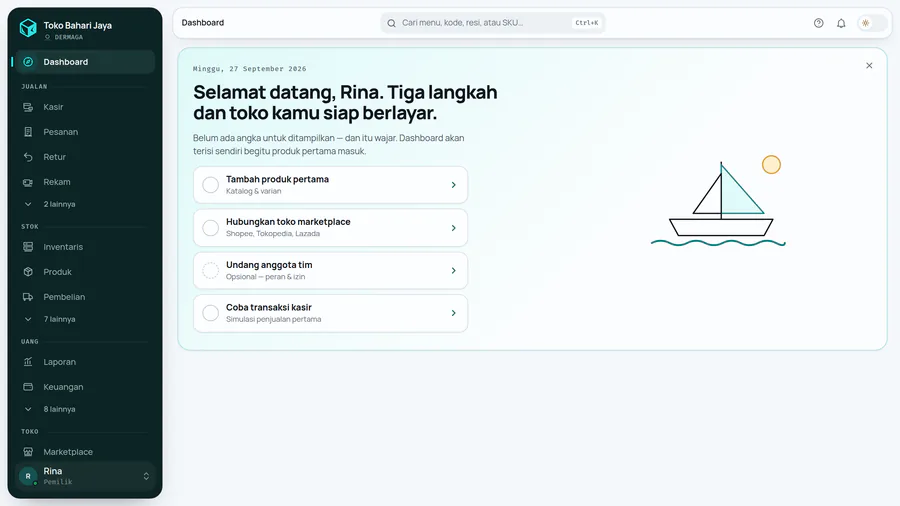
Task: Open the Rekam menu label
Action: click(x=57, y=182)
